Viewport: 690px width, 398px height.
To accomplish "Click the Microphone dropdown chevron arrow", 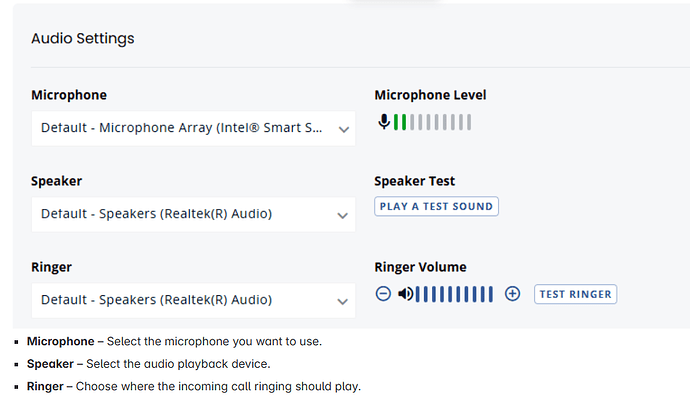I will pyautogui.click(x=344, y=129).
